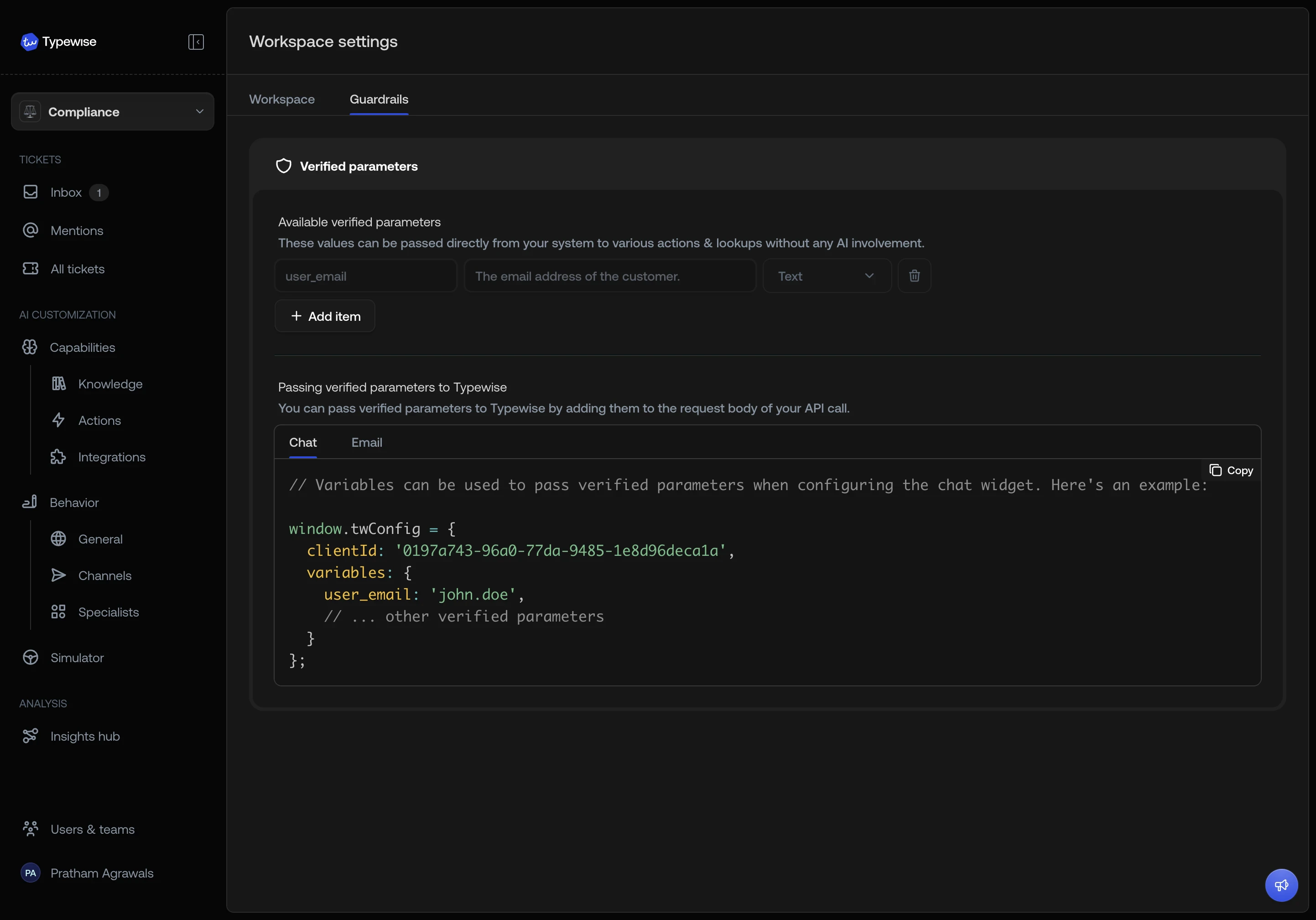Switch to the Workspace tab
1316x920 pixels.
click(282, 99)
